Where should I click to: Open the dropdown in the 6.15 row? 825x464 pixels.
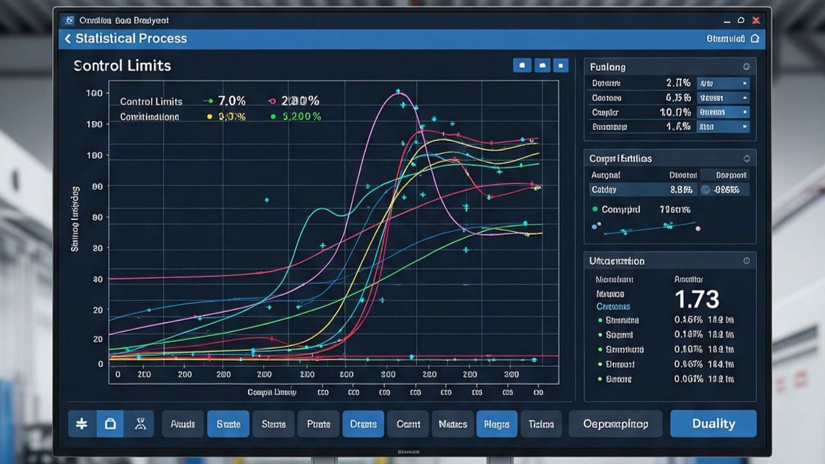coord(723,98)
